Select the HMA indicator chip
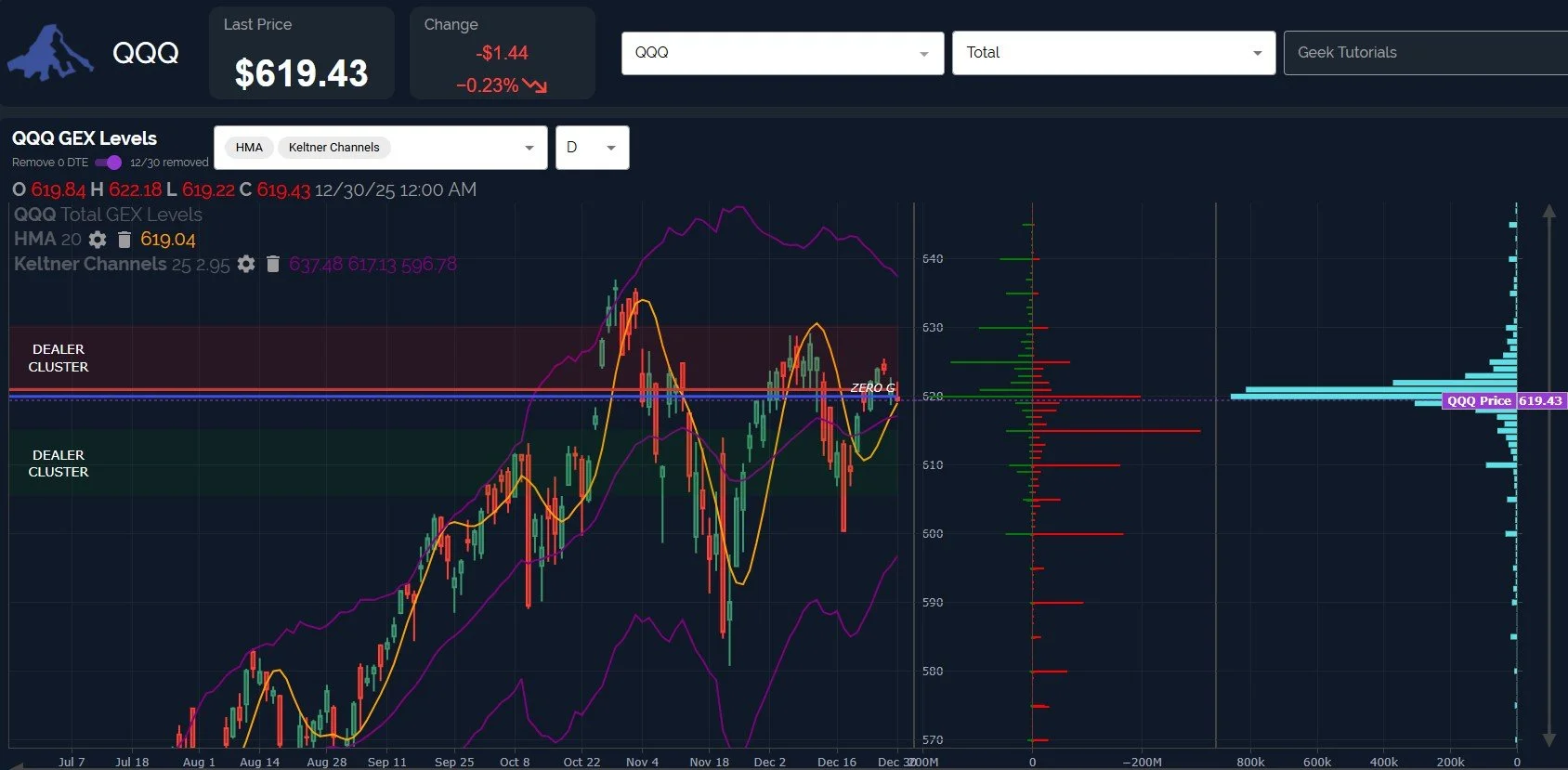 point(249,147)
